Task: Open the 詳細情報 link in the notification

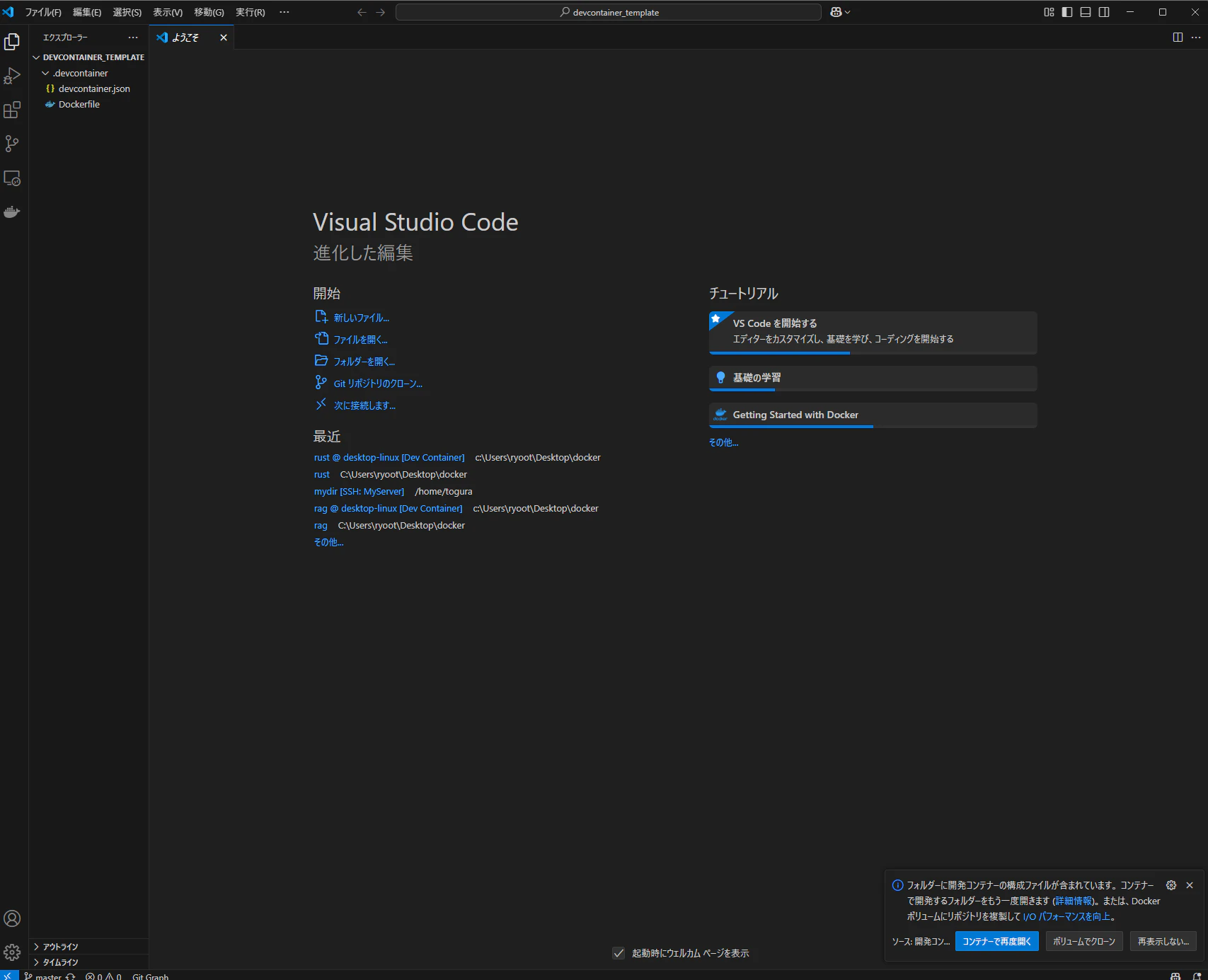Action: tap(1074, 901)
